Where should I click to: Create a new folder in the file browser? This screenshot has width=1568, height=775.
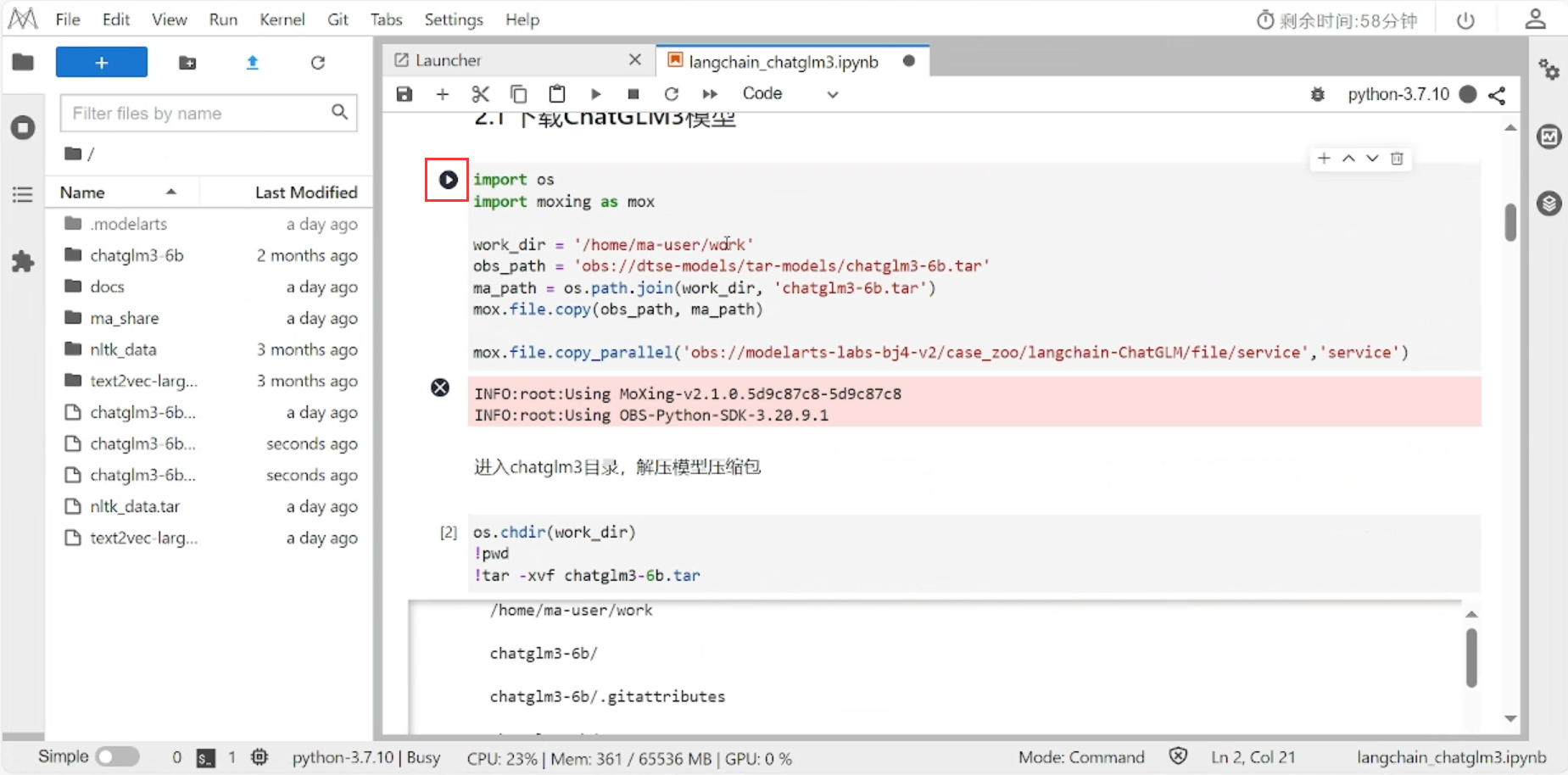click(x=187, y=63)
